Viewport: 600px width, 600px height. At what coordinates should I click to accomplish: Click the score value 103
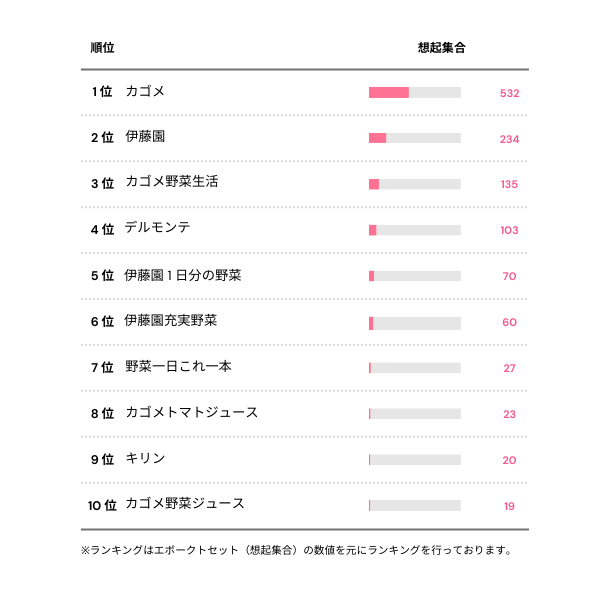click(x=509, y=230)
